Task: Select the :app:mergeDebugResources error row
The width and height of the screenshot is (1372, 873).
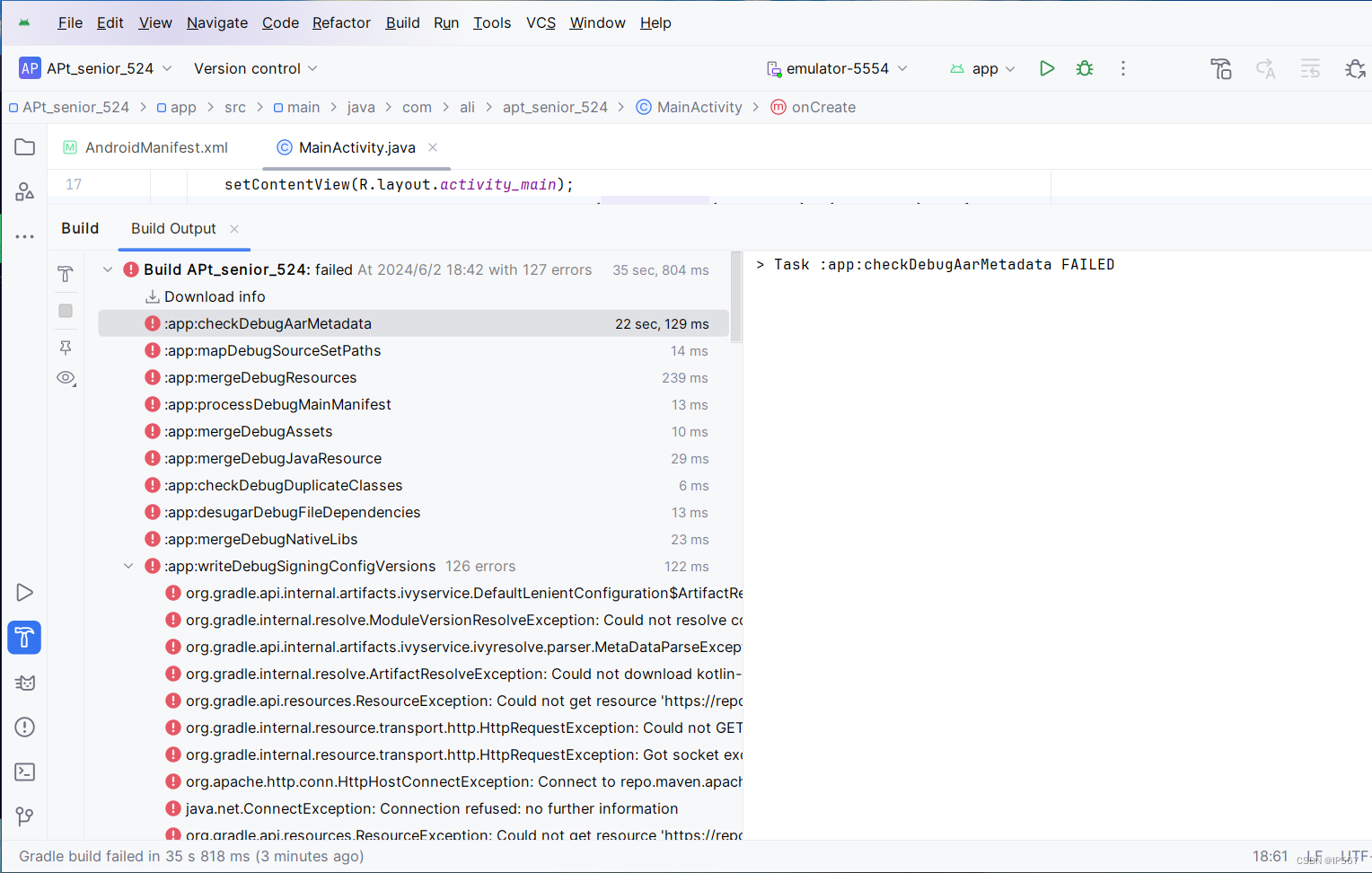Action: [413, 377]
